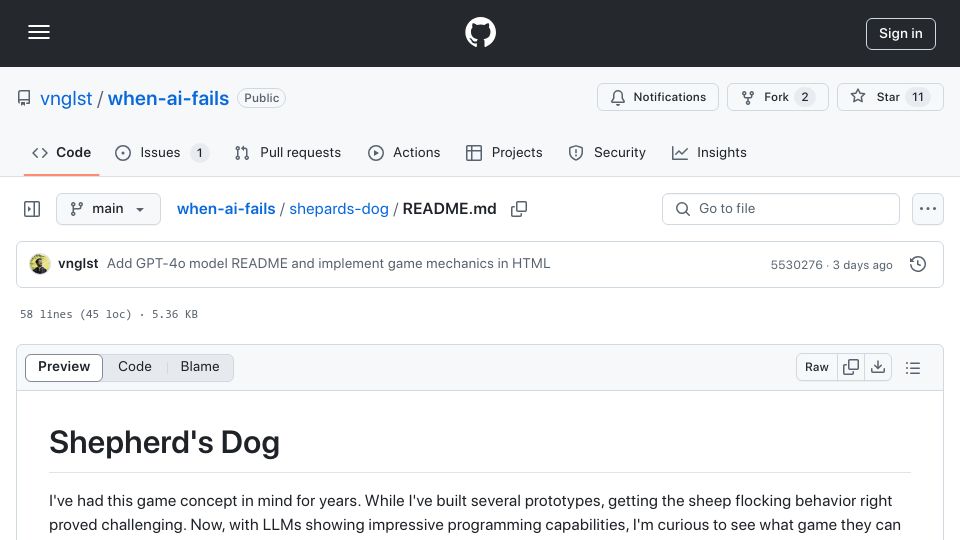Copy raw file contents icon

(850, 367)
